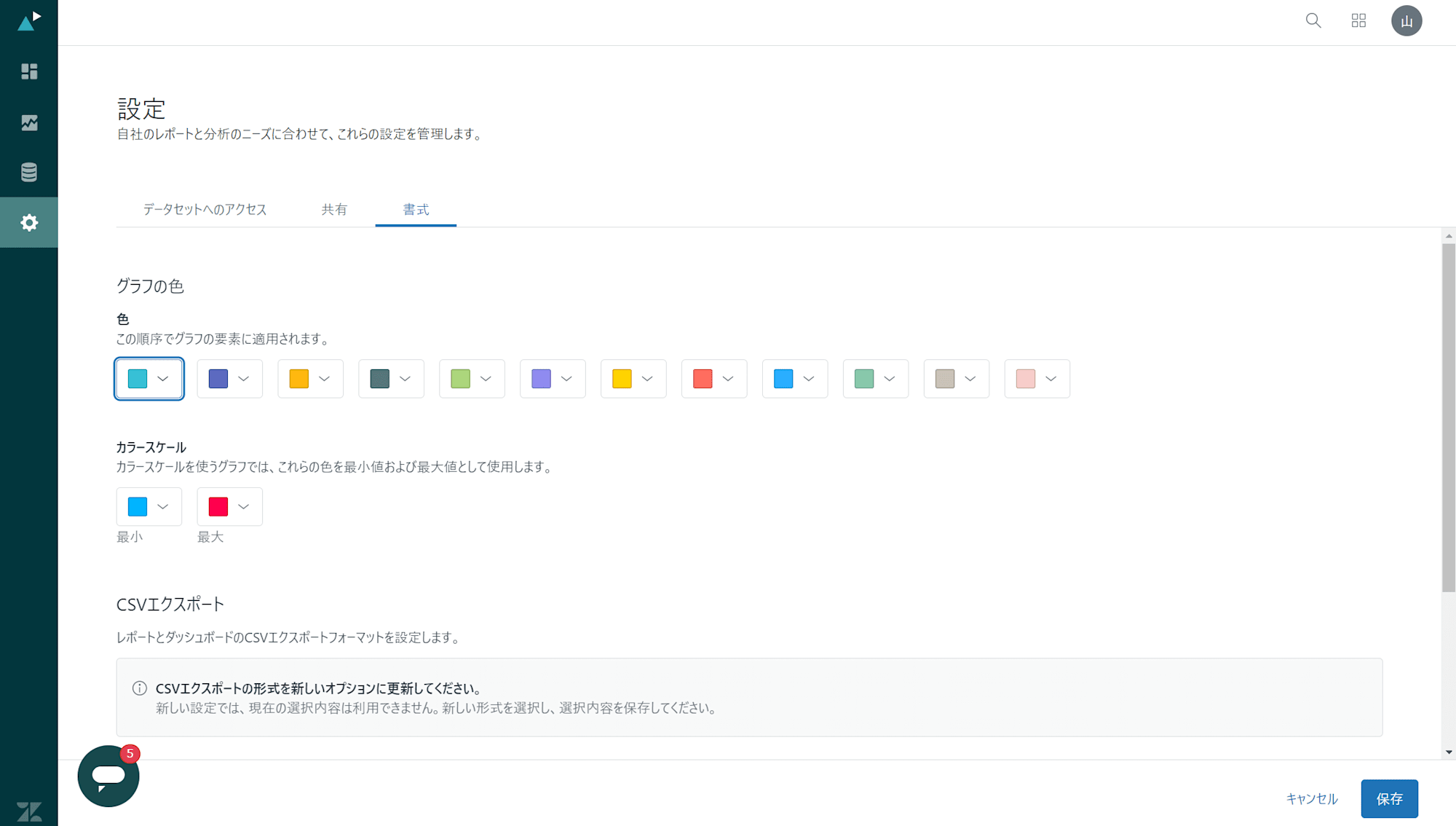The height and width of the screenshot is (826, 1456).
Task: Expand the 最小 color scale dropdown chevron
Action: pos(163,507)
